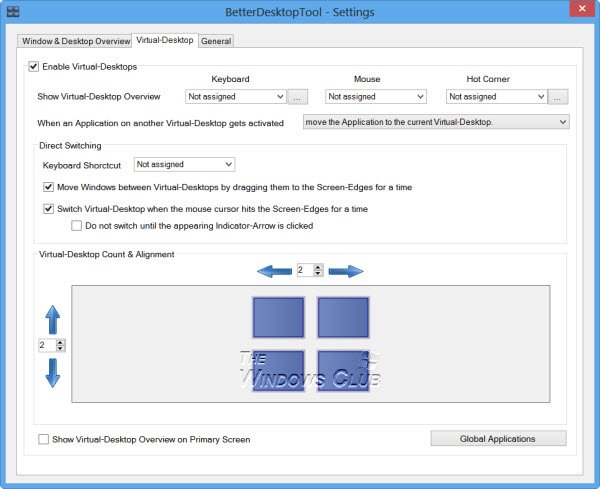The image size is (600, 489).
Task: Click the horizontal desktop count spinner
Action: (x=318, y=270)
